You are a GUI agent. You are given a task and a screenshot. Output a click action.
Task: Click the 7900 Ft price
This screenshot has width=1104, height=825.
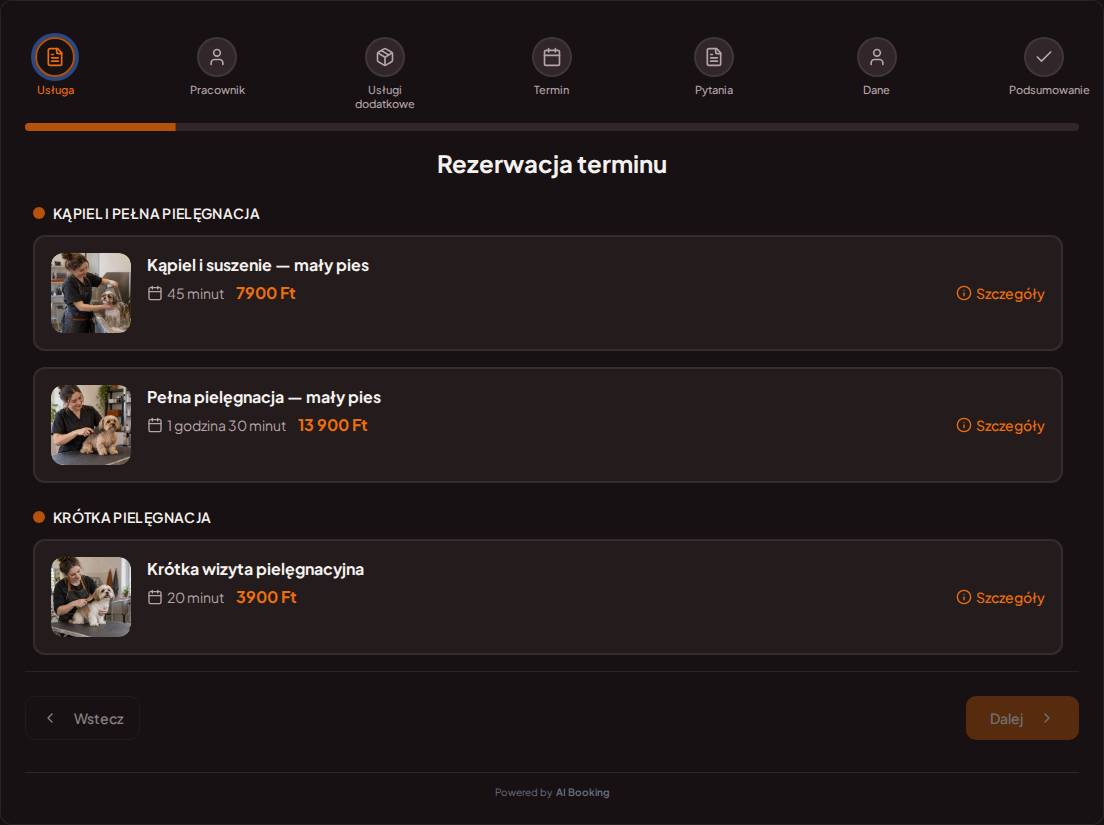(x=265, y=293)
